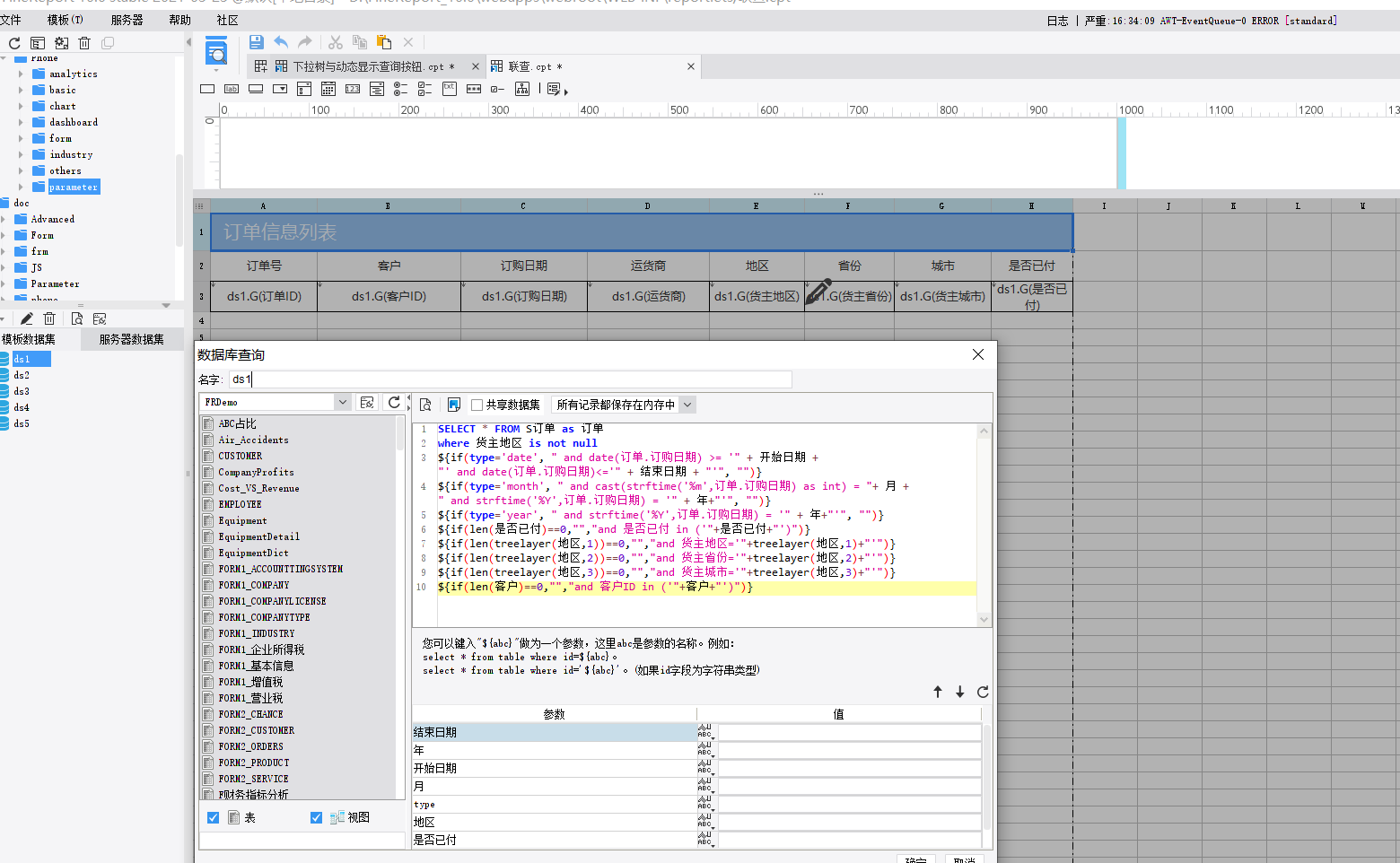The width and height of the screenshot is (1400, 863).
Task: Expand the chart folder
Action: tap(21, 106)
